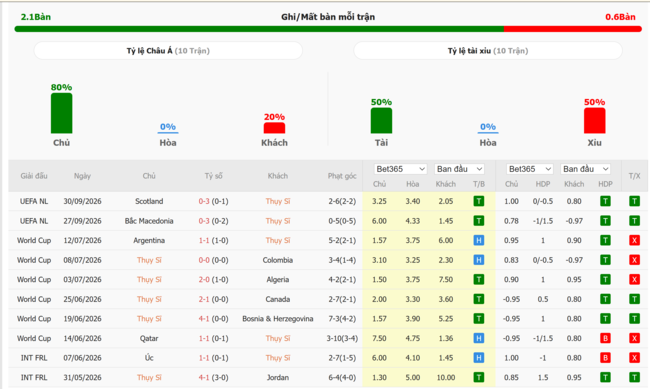This screenshot has width=650, height=389.
Task: Click INT FRL league label for 07/06/2026
Action: pyautogui.click(x=34, y=358)
